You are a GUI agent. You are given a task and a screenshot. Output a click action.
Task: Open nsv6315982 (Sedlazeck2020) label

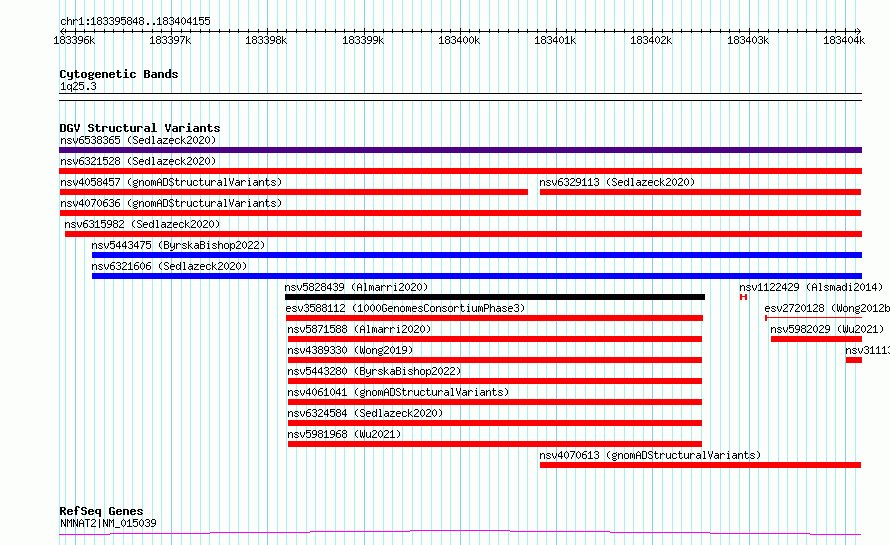tap(142, 224)
